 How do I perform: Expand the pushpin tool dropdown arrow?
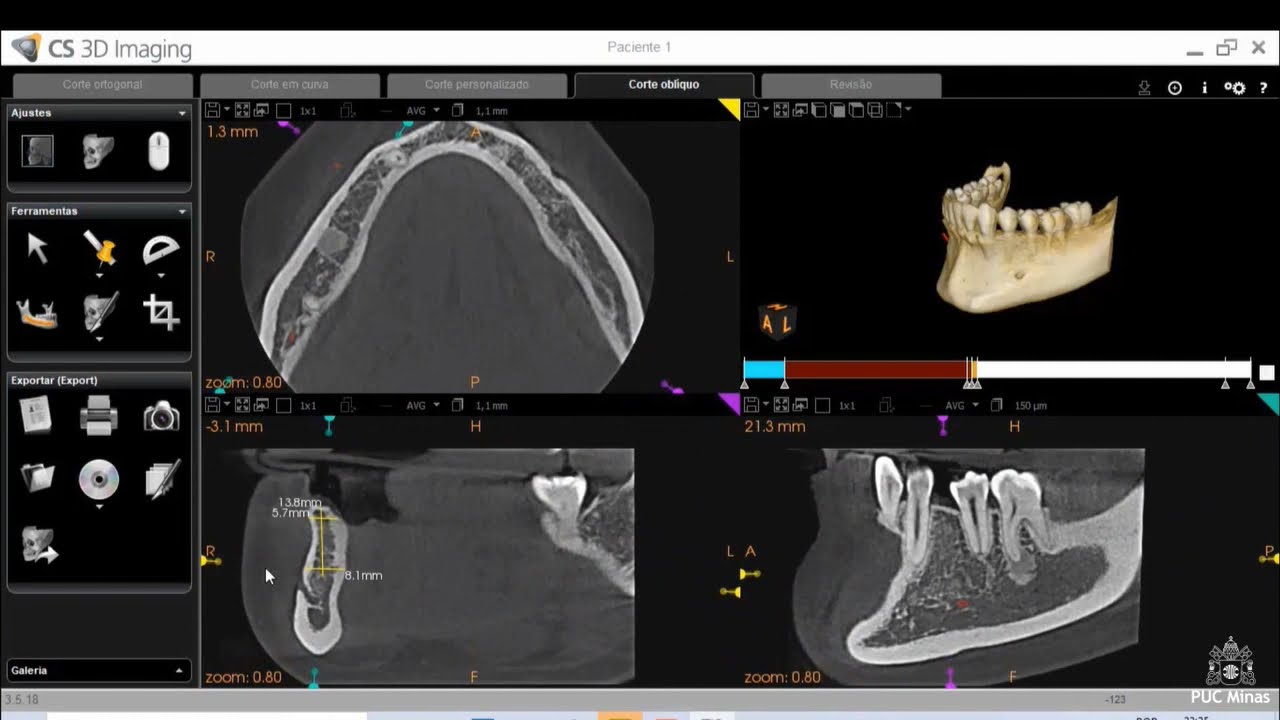pos(99,274)
